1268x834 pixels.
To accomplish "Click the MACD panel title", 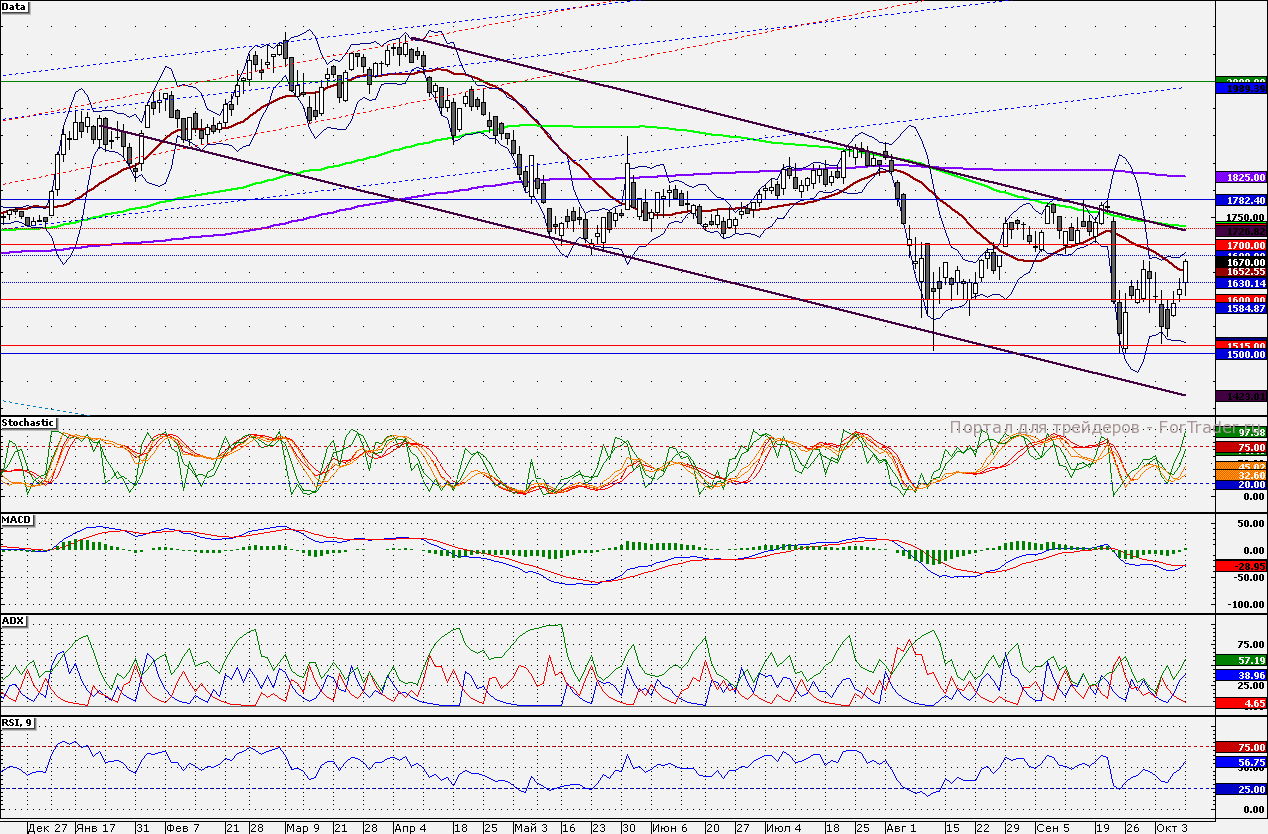I will [17, 519].
